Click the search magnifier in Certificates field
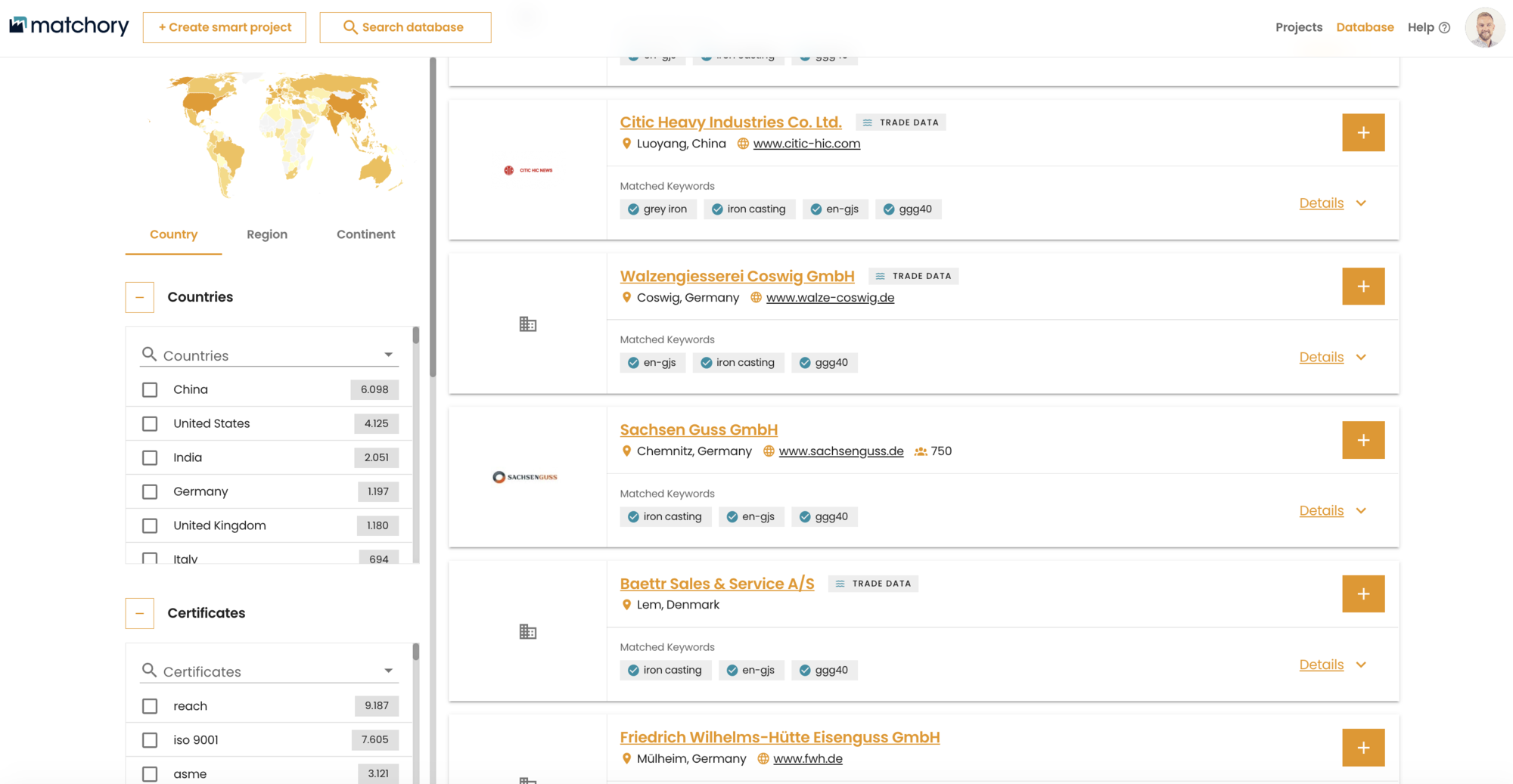The image size is (1513, 784). click(149, 670)
